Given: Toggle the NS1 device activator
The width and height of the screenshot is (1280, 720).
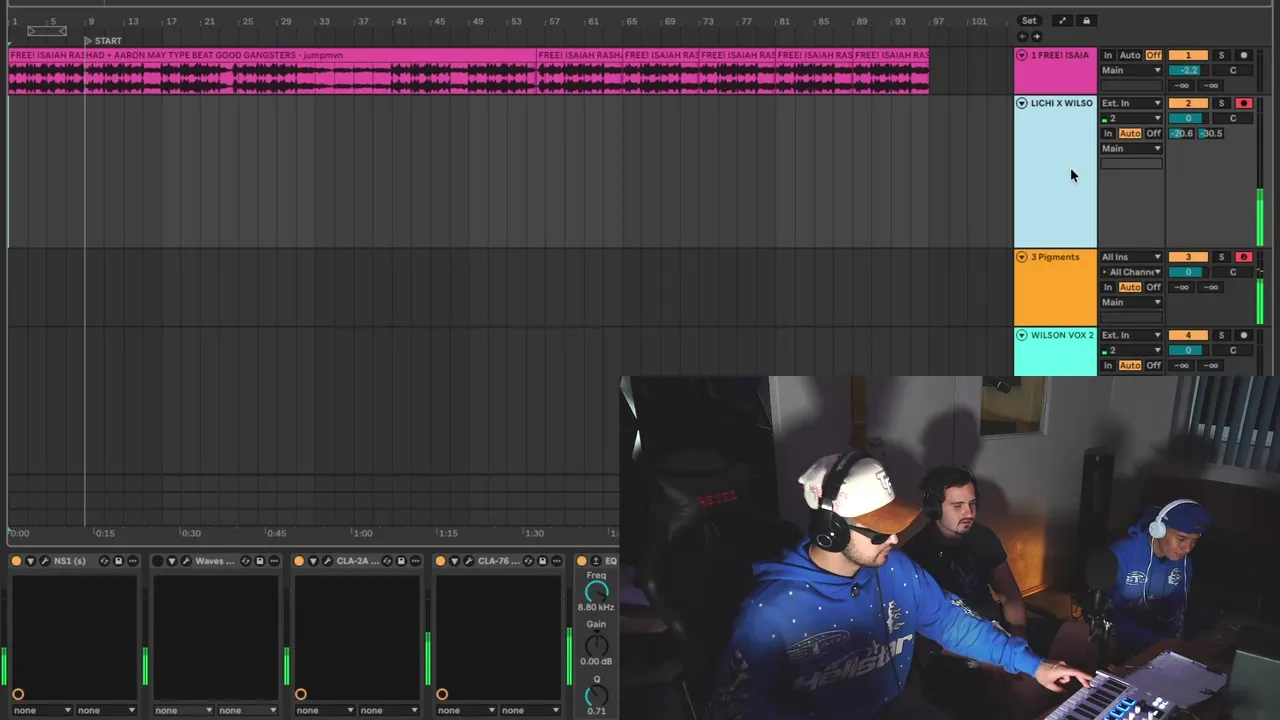Looking at the screenshot, I should click(x=16, y=561).
